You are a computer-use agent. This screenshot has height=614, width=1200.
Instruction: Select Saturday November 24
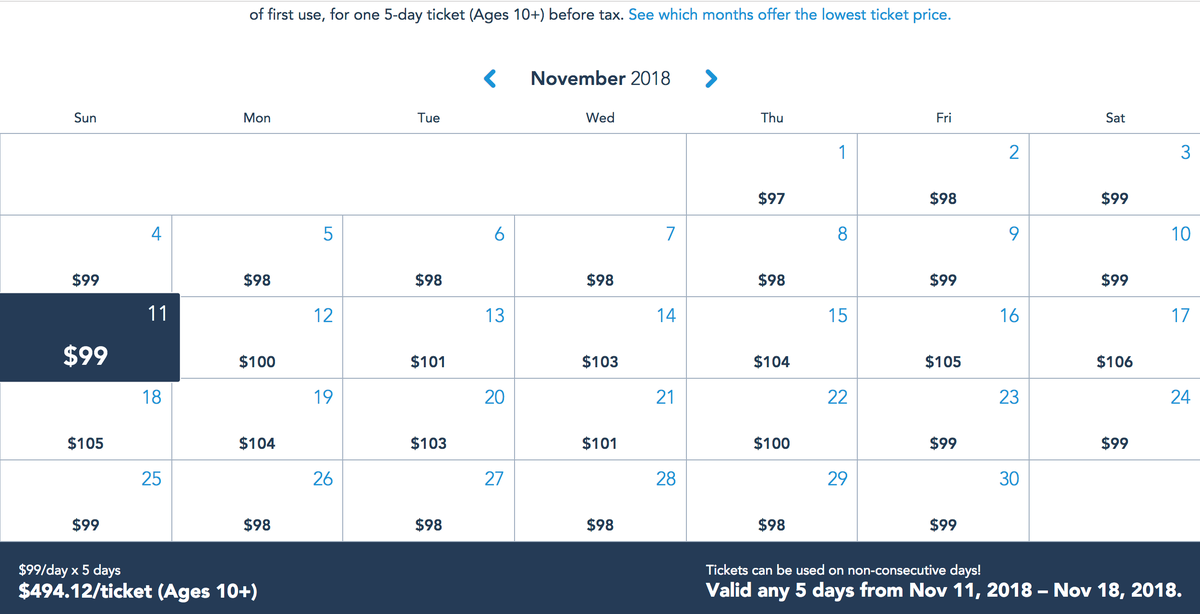click(x=1115, y=420)
